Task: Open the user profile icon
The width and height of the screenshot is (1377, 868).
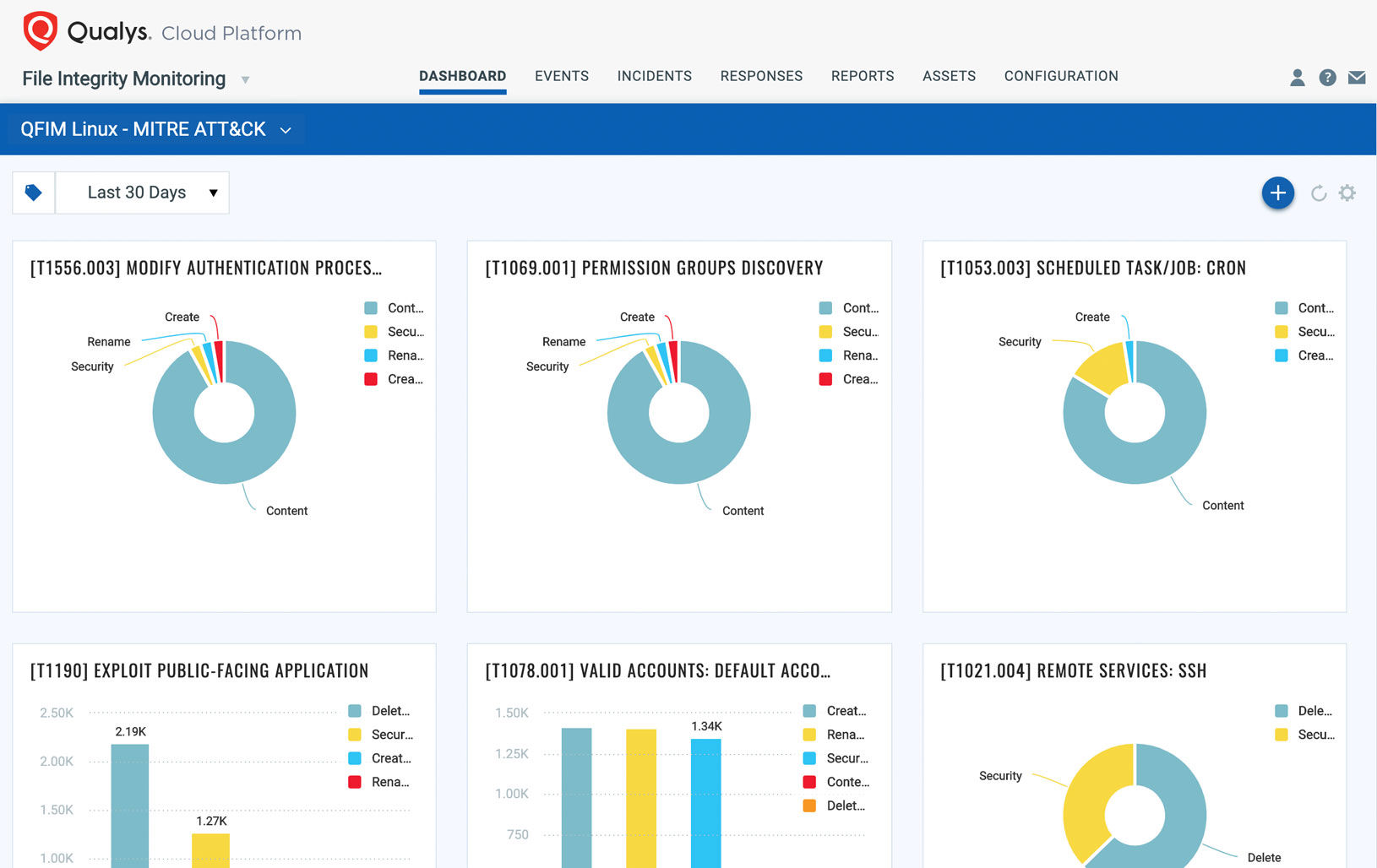Action: [x=1297, y=78]
